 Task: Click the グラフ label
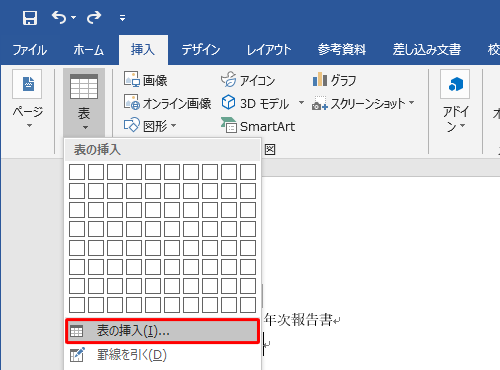tap(344, 80)
